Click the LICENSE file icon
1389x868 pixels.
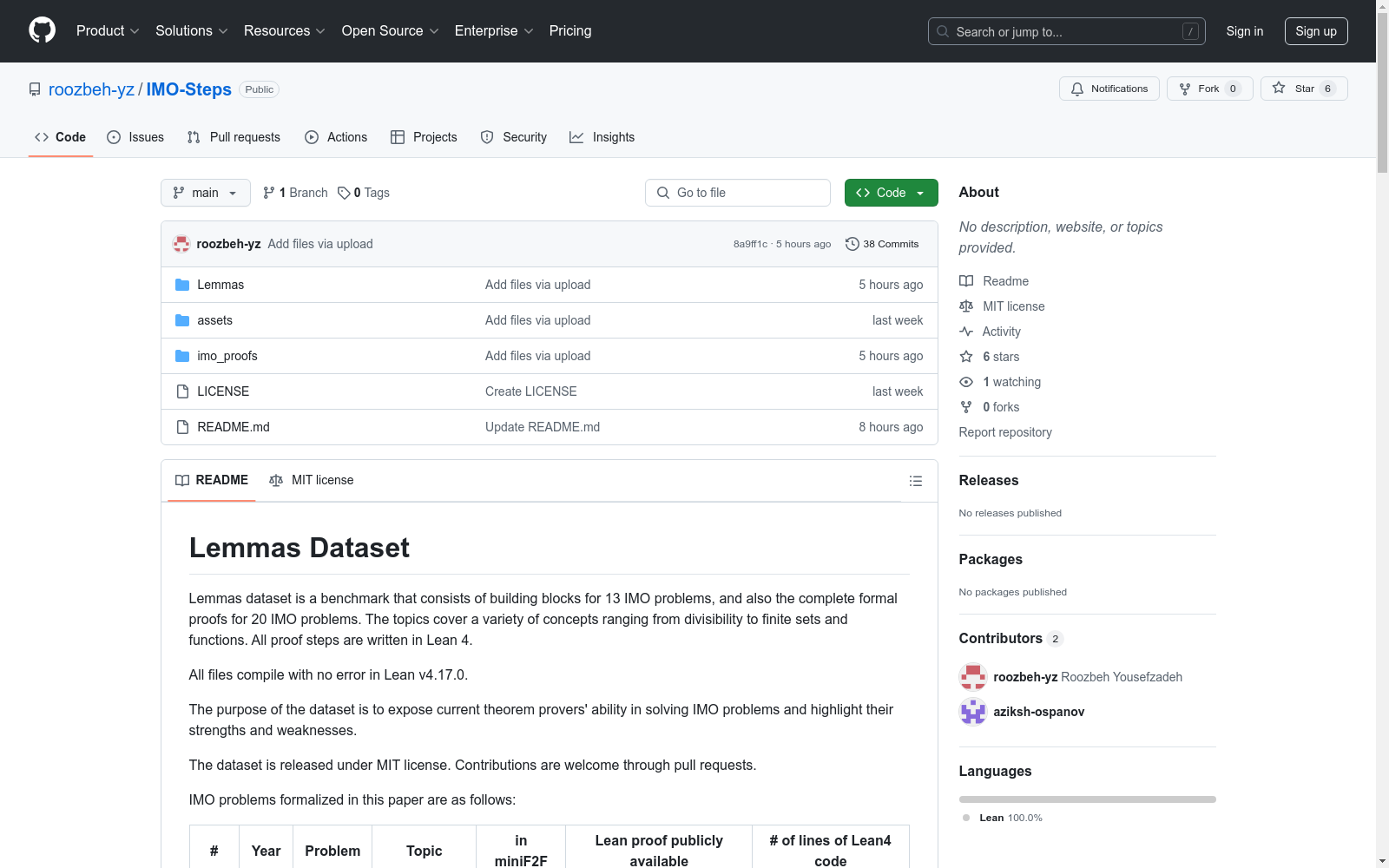pyautogui.click(x=182, y=391)
